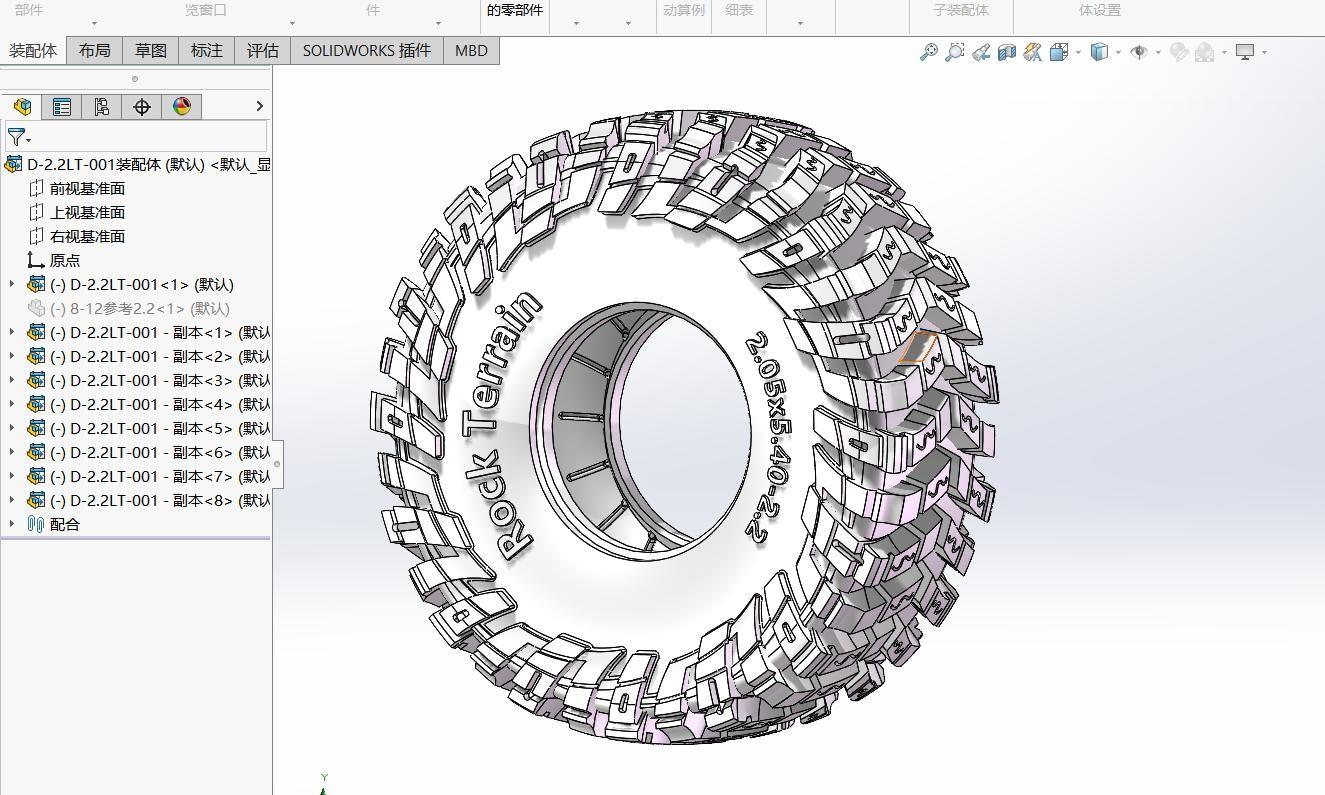This screenshot has width=1325, height=795.
Task: Open the FeatureManager design tree tab
Action: point(22,107)
